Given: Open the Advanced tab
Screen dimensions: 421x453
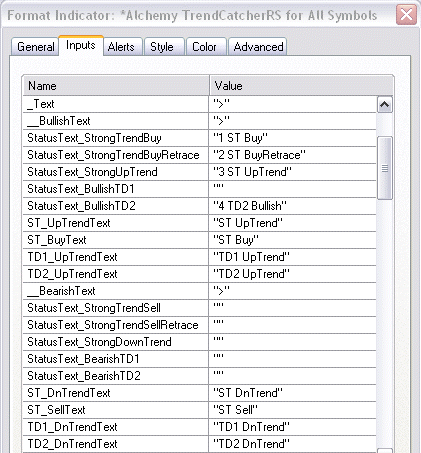Looking at the screenshot, I should point(258,47).
